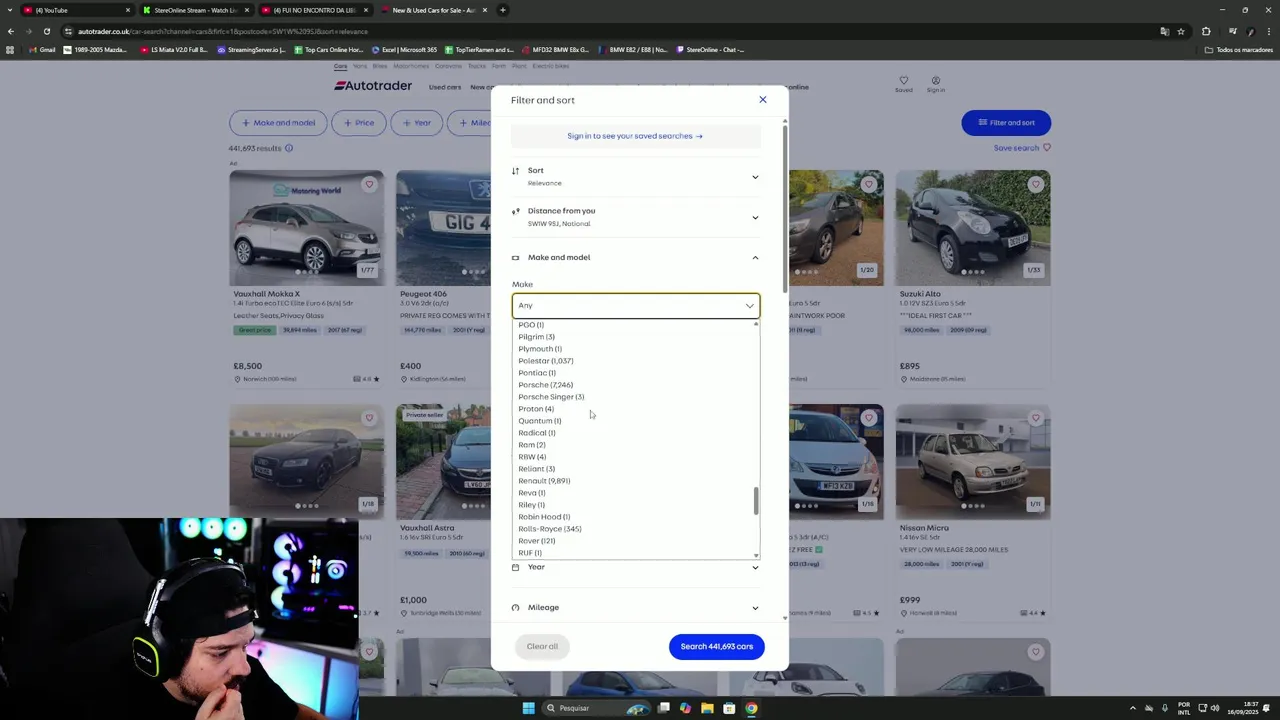This screenshot has width=1280, height=720.
Task: Reload the page
Action: pyautogui.click(x=46, y=31)
